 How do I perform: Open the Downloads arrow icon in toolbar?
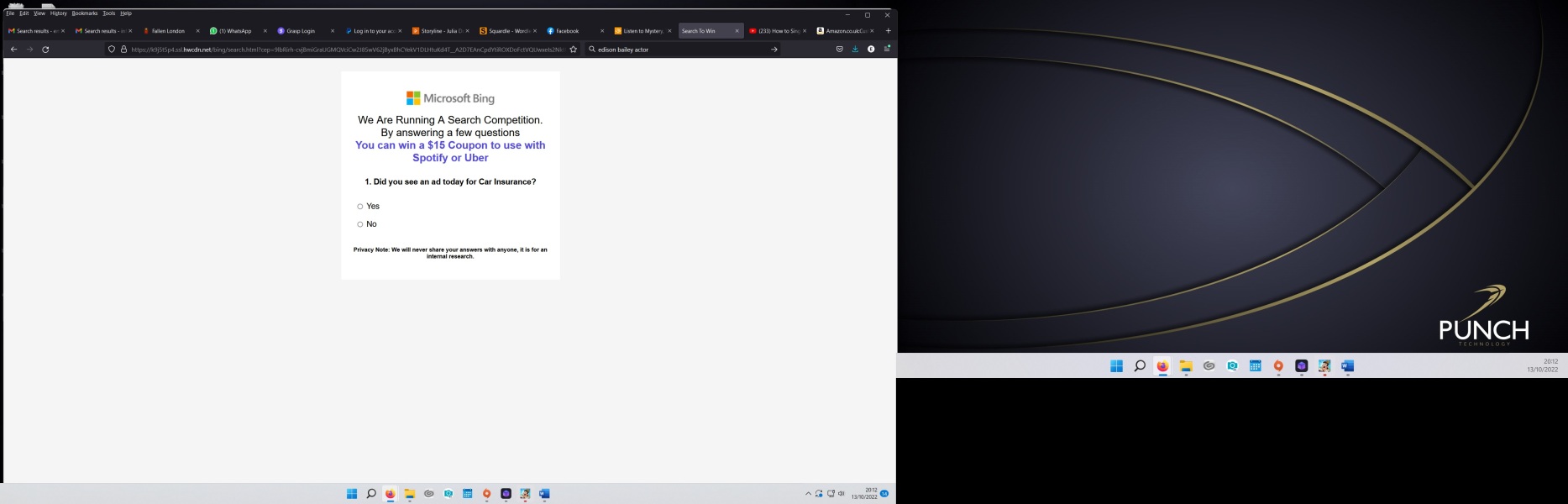[855, 50]
